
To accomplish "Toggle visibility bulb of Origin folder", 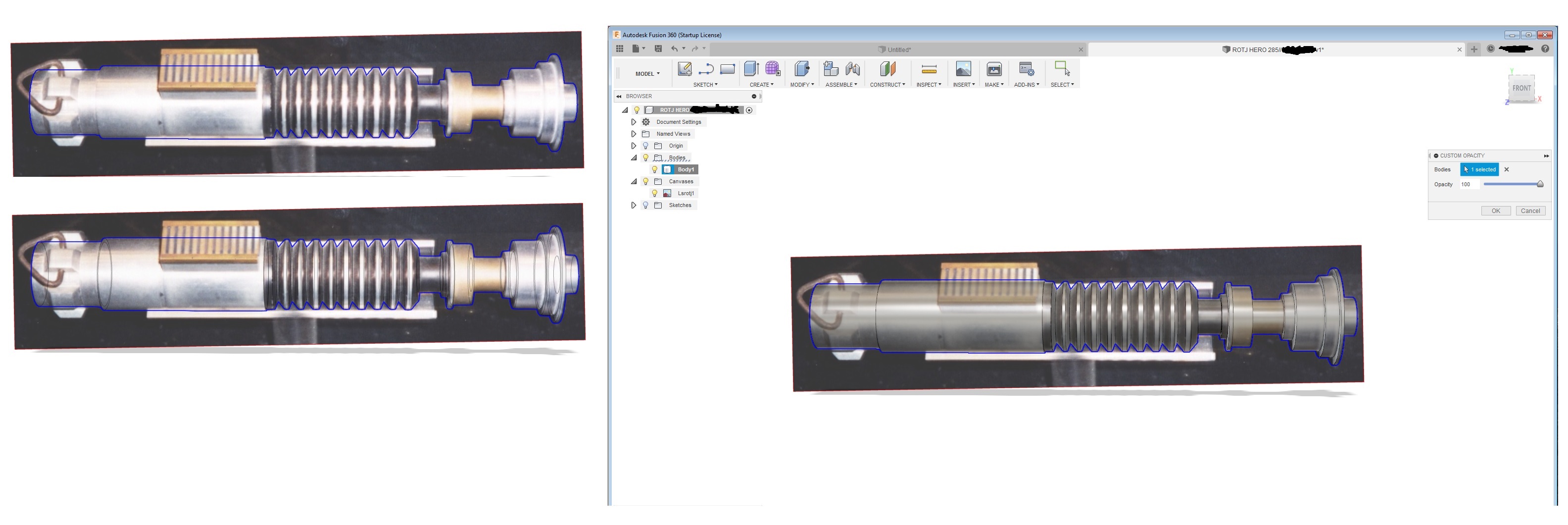I will coord(646,146).
